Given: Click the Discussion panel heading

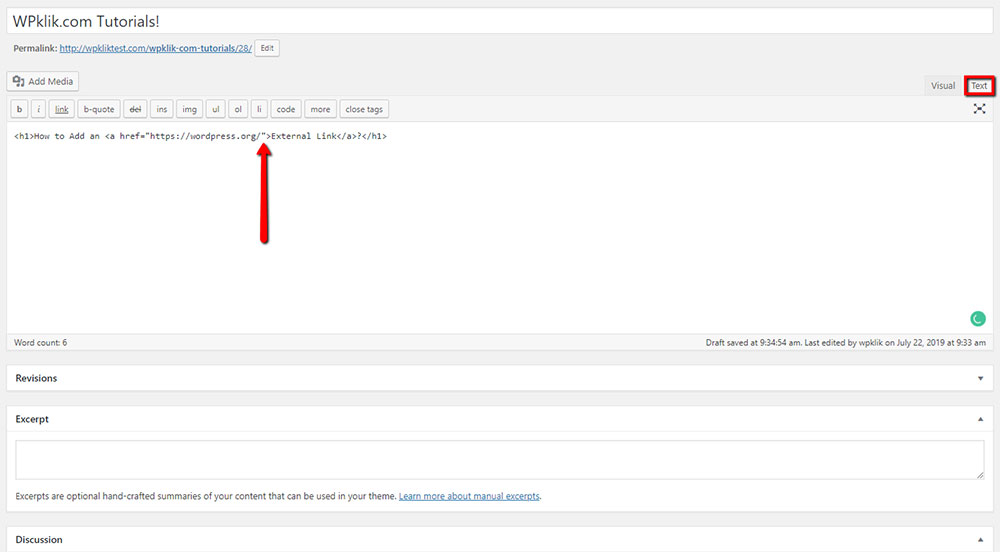Looking at the screenshot, I should click(39, 539).
